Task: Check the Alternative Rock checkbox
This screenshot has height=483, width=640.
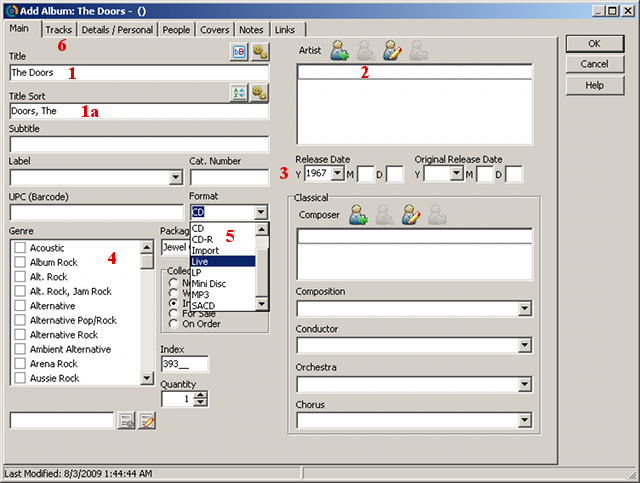Action: (20, 335)
